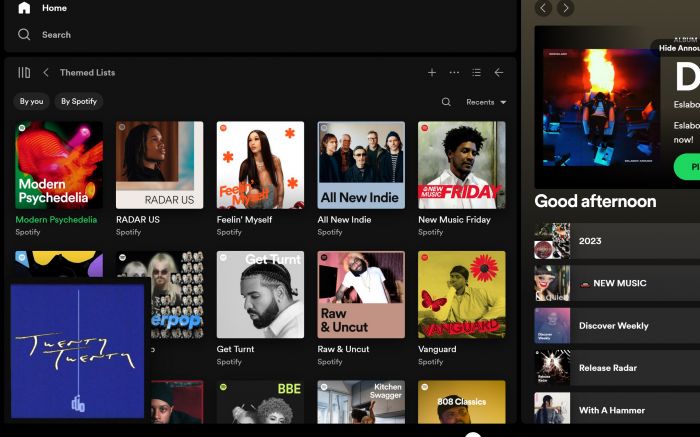This screenshot has height=437, width=700.
Task: Open Kitchen Swagger playlist cover
Action: [x=361, y=402]
